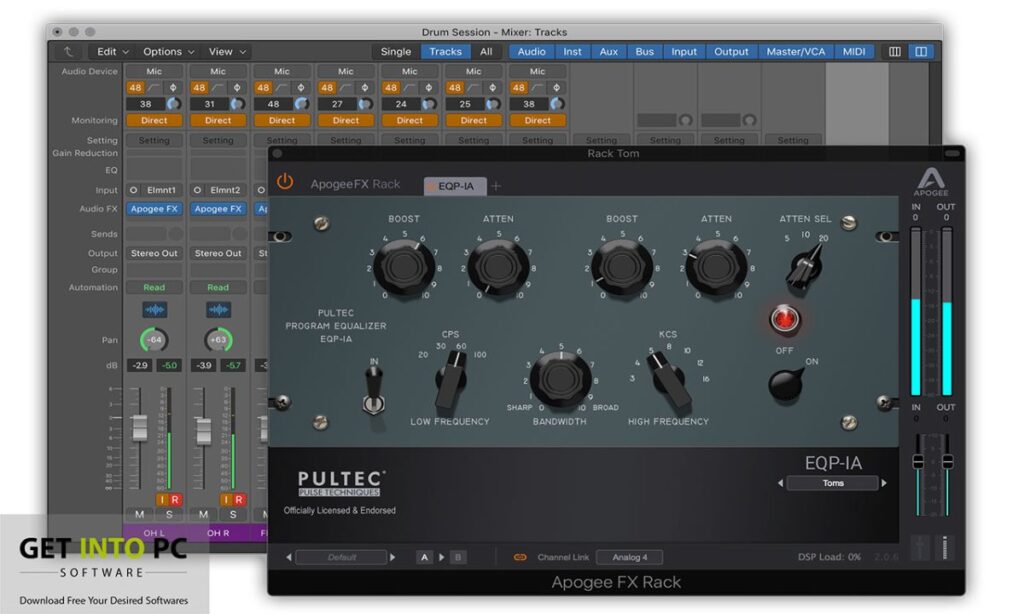Viewport: 1024px width, 614px height.
Task: Click the Apogee logo in rack window
Action: pos(931,181)
